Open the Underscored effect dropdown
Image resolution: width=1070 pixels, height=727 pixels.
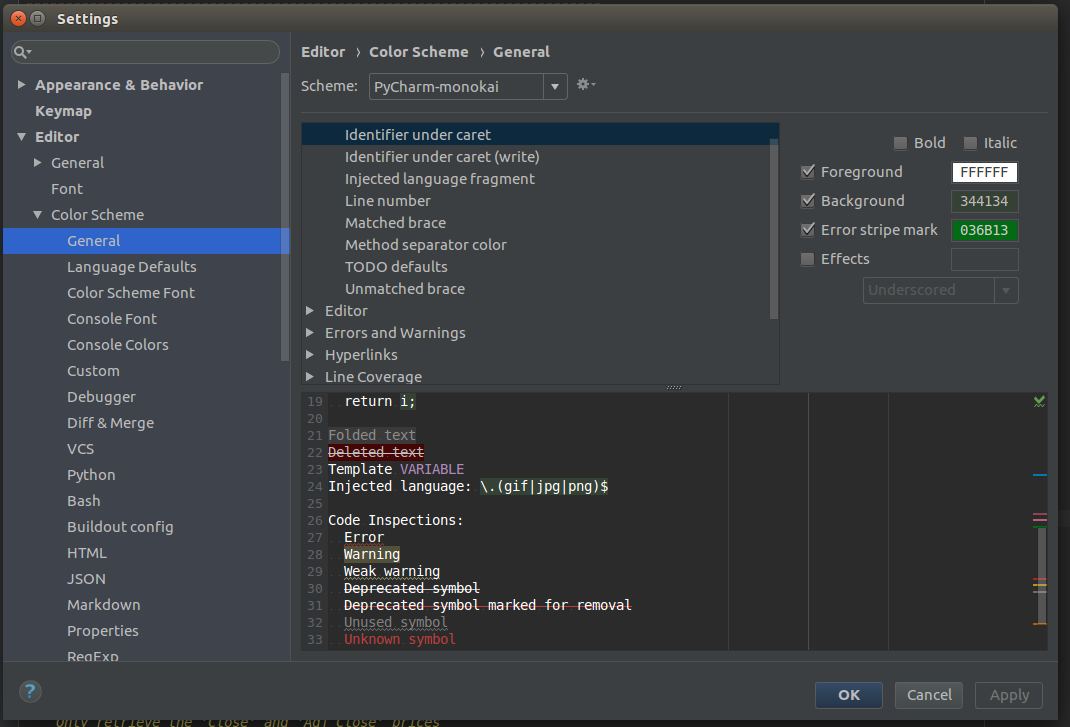(1007, 290)
